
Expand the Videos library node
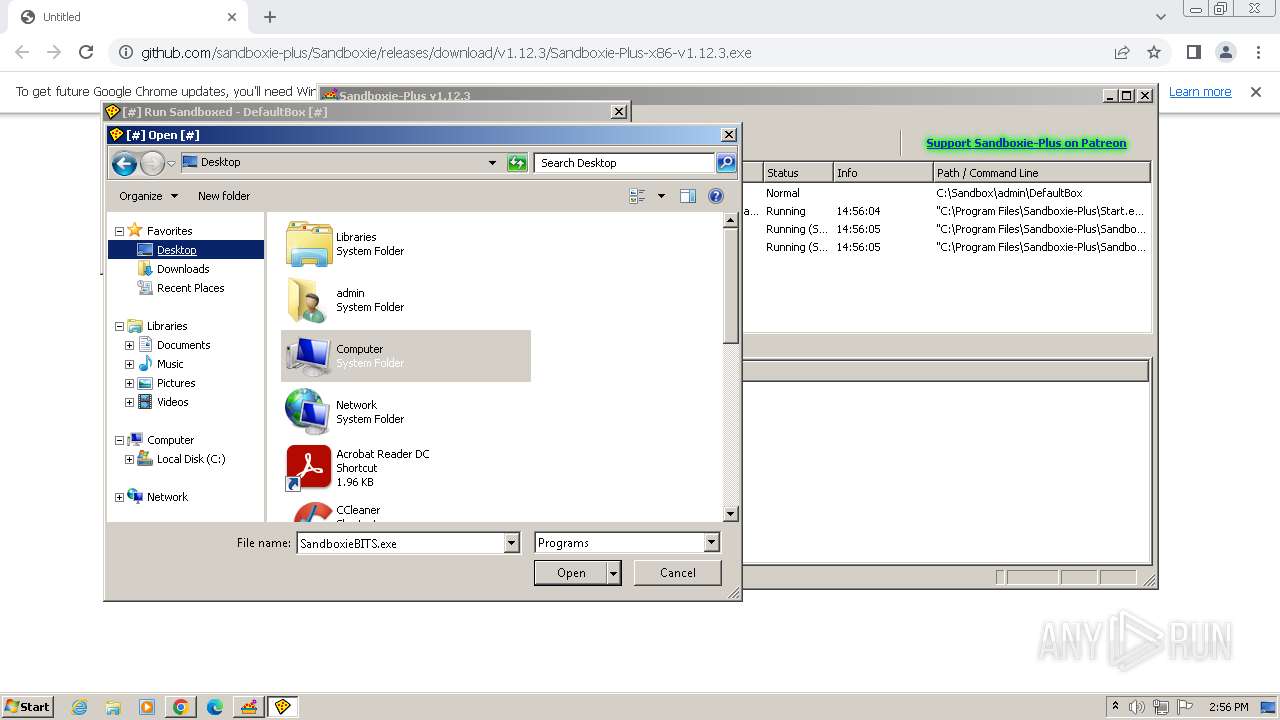coord(129,402)
